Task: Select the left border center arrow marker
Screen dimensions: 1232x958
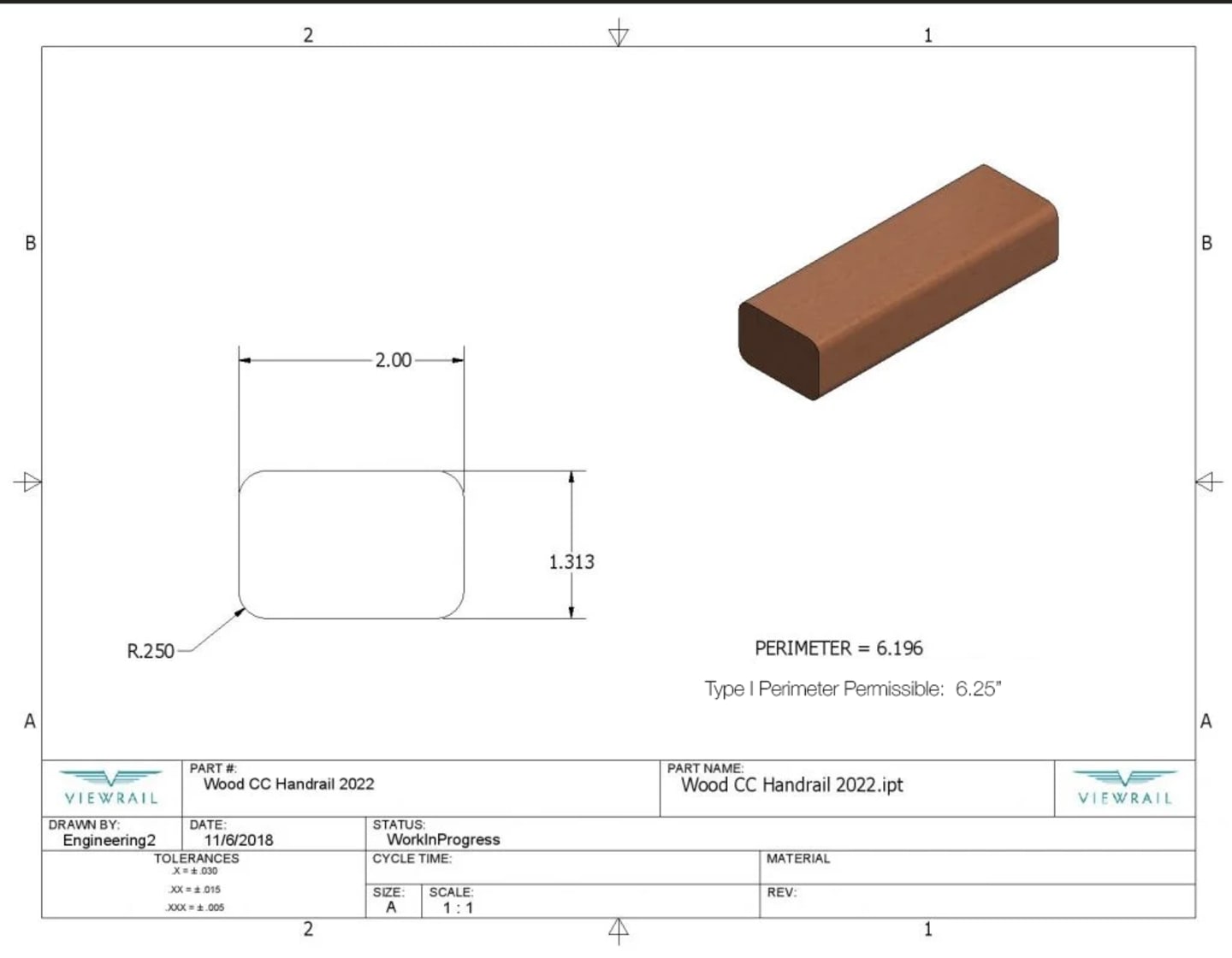Action: click(30, 482)
